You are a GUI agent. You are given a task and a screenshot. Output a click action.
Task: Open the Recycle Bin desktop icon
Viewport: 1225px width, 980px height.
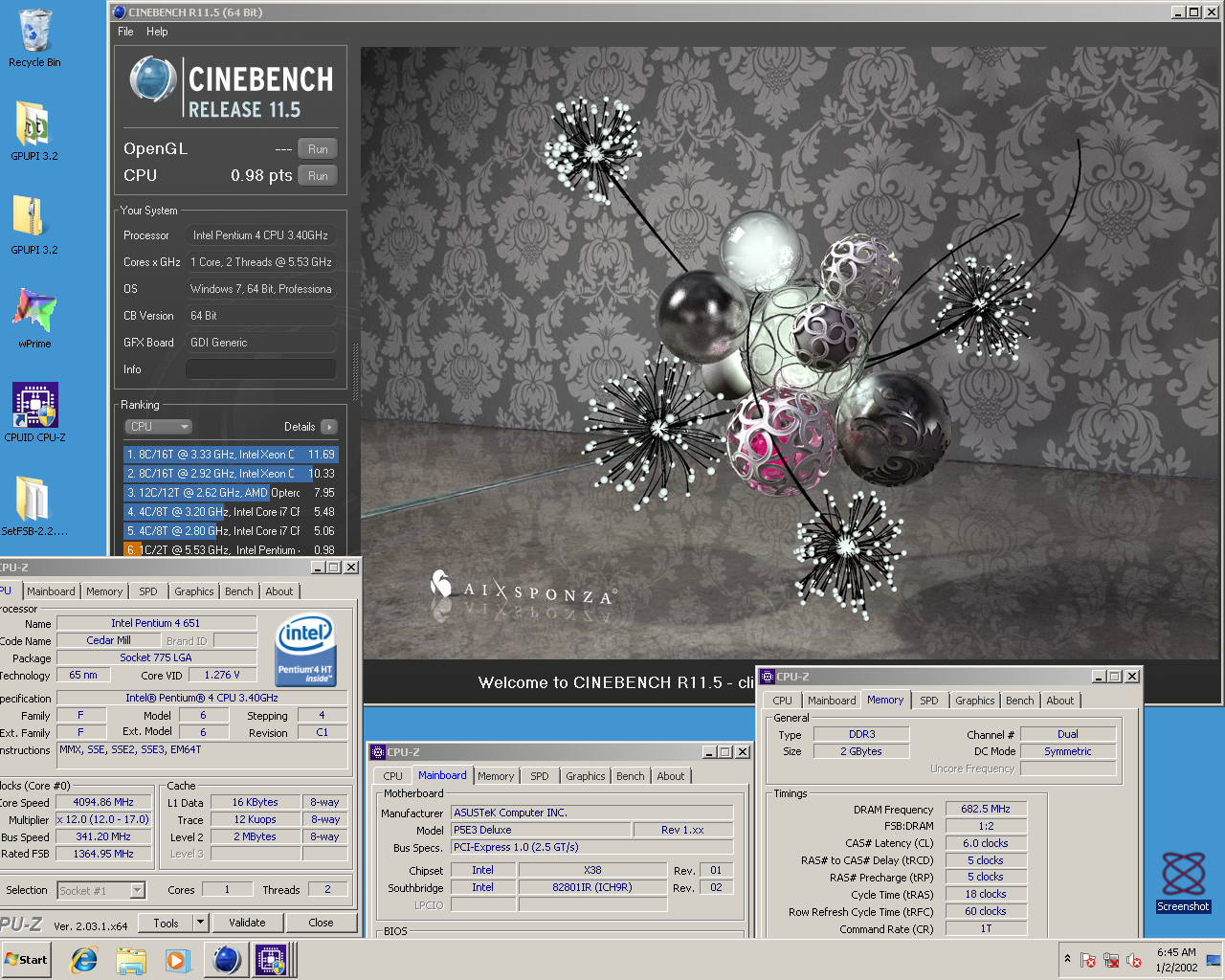(x=34, y=38)
